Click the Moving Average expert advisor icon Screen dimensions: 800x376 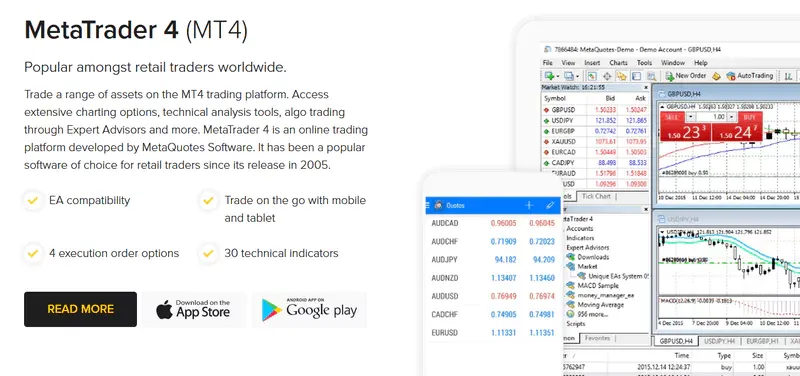point(571,305)
